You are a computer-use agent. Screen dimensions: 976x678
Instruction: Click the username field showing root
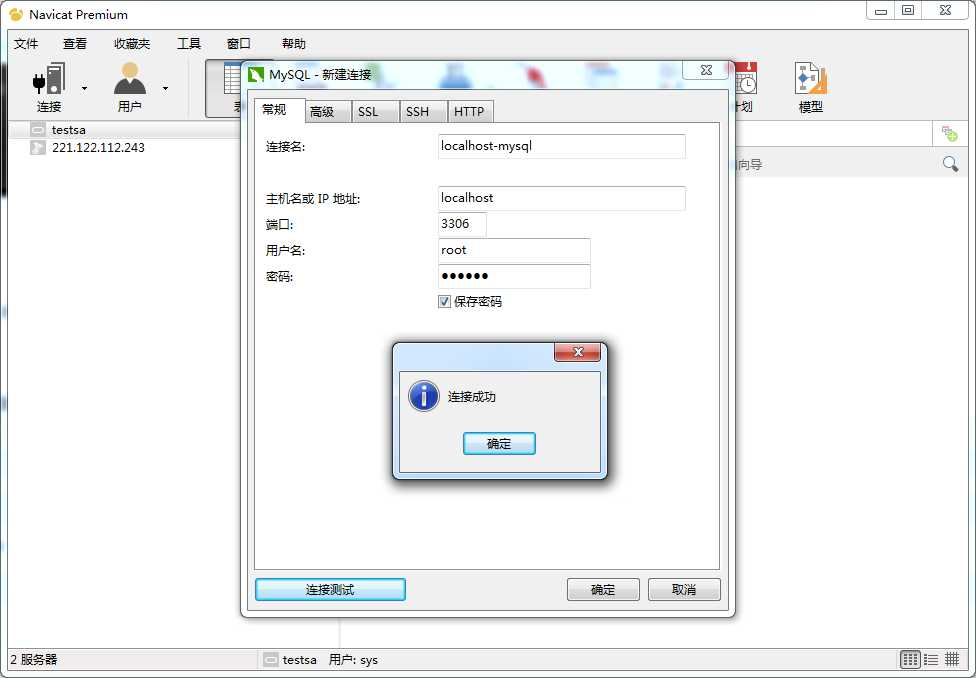(x=514, y=250)
